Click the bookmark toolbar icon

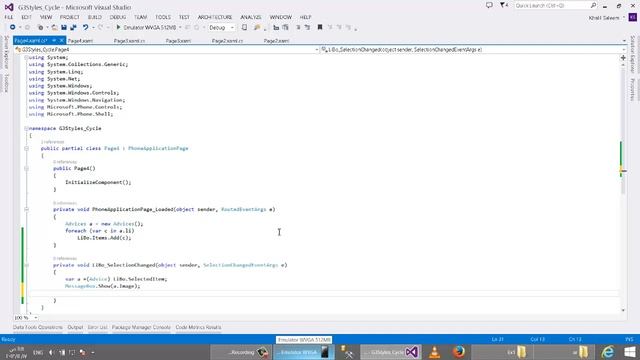[320, 27]
